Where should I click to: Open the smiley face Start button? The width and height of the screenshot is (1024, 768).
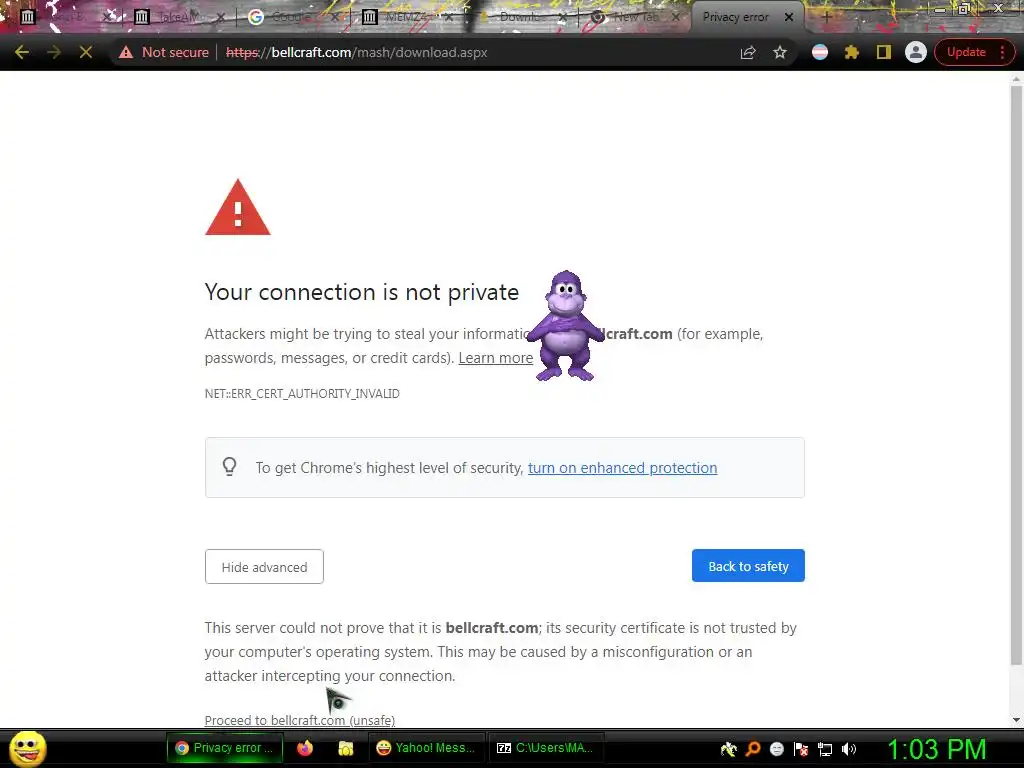click(x=27, y=748)
